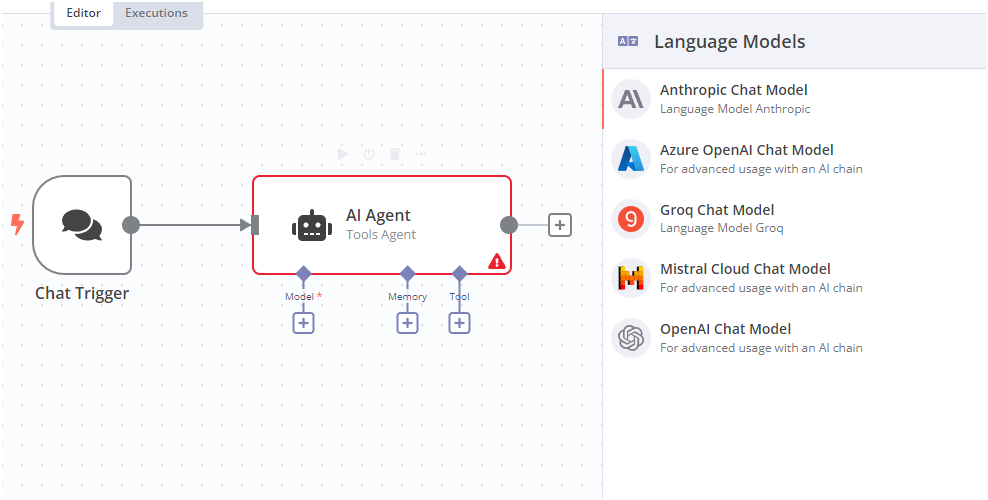The image size is (988, 500).
Task: Add a Model sub-node plus button
Action: point(303,323)
